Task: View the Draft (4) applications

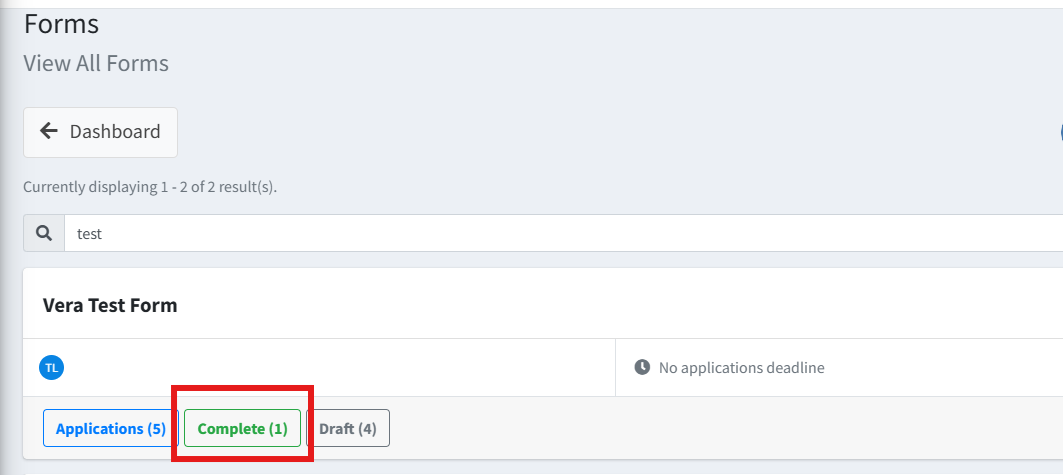Action: [x=348, y=429]
